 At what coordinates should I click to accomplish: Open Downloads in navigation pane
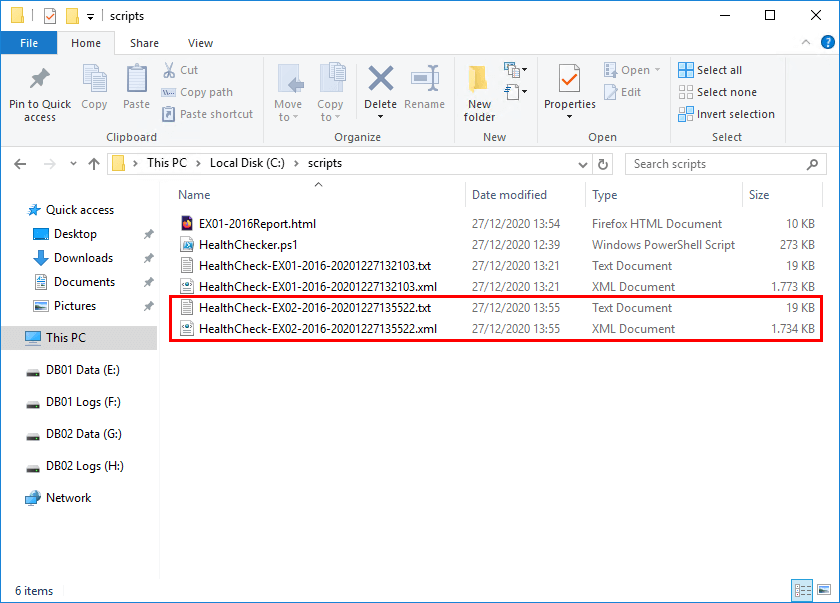click(73, 258)
